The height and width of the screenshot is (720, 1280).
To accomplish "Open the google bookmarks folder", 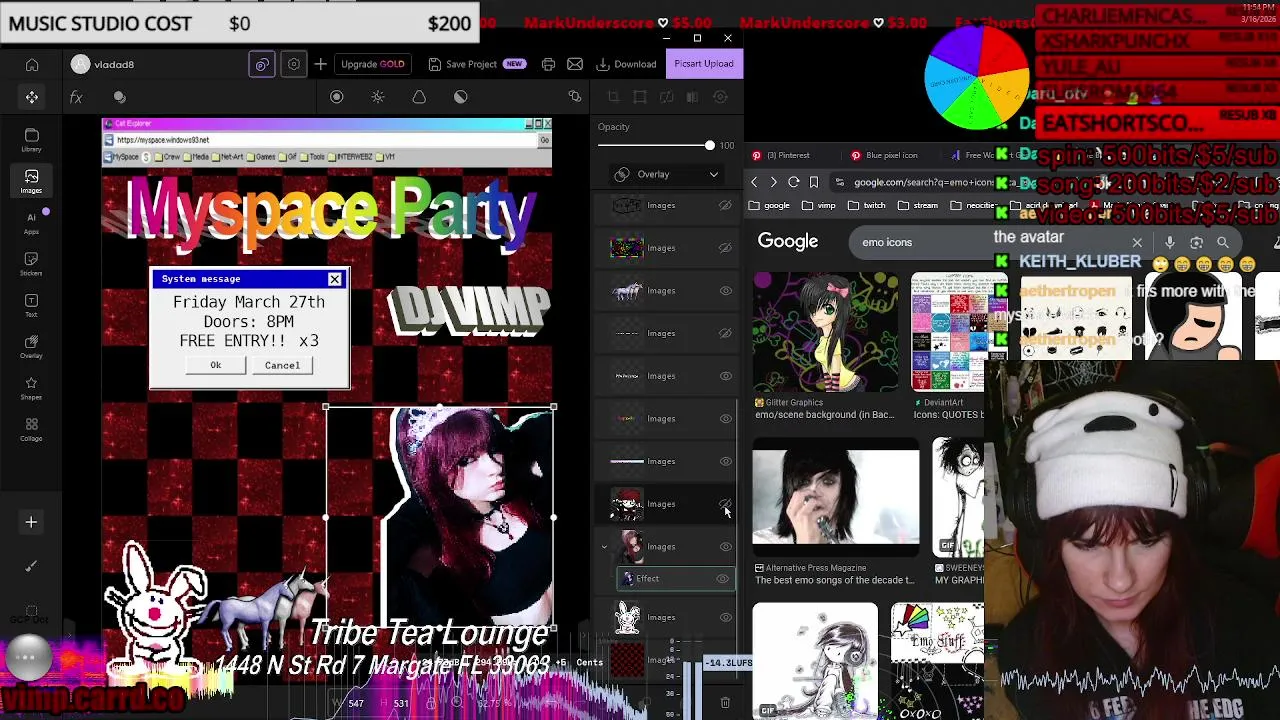I will (x=770, y=206).
